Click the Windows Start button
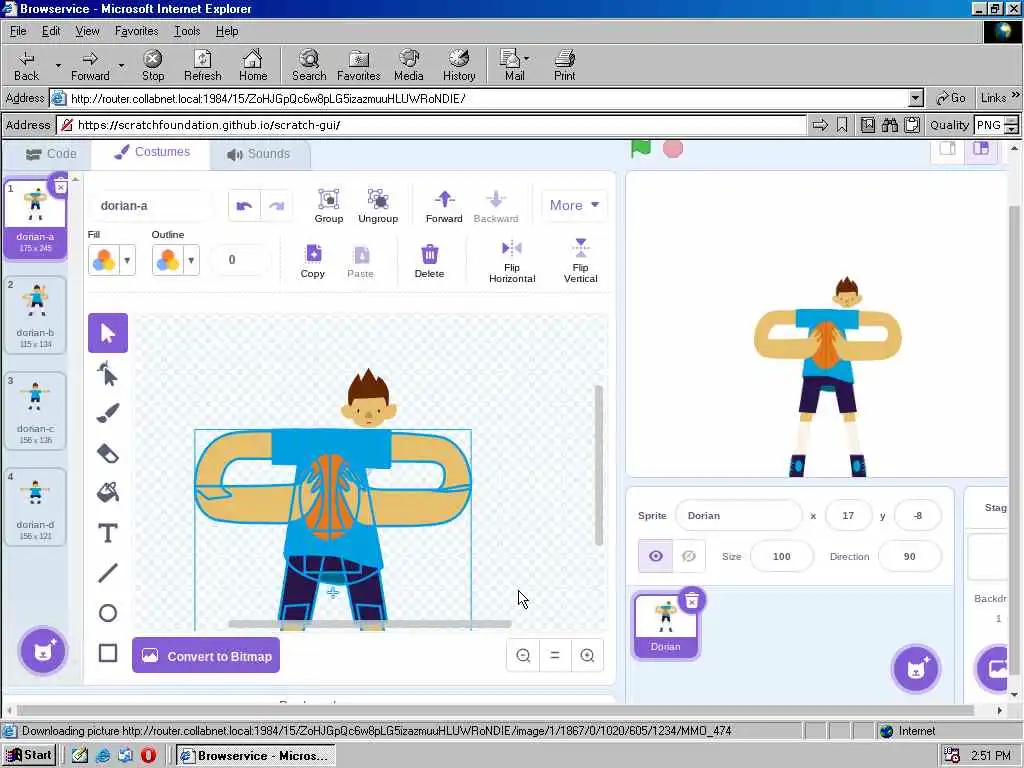This screenshot has height=768, width=1024. [29, 756]
